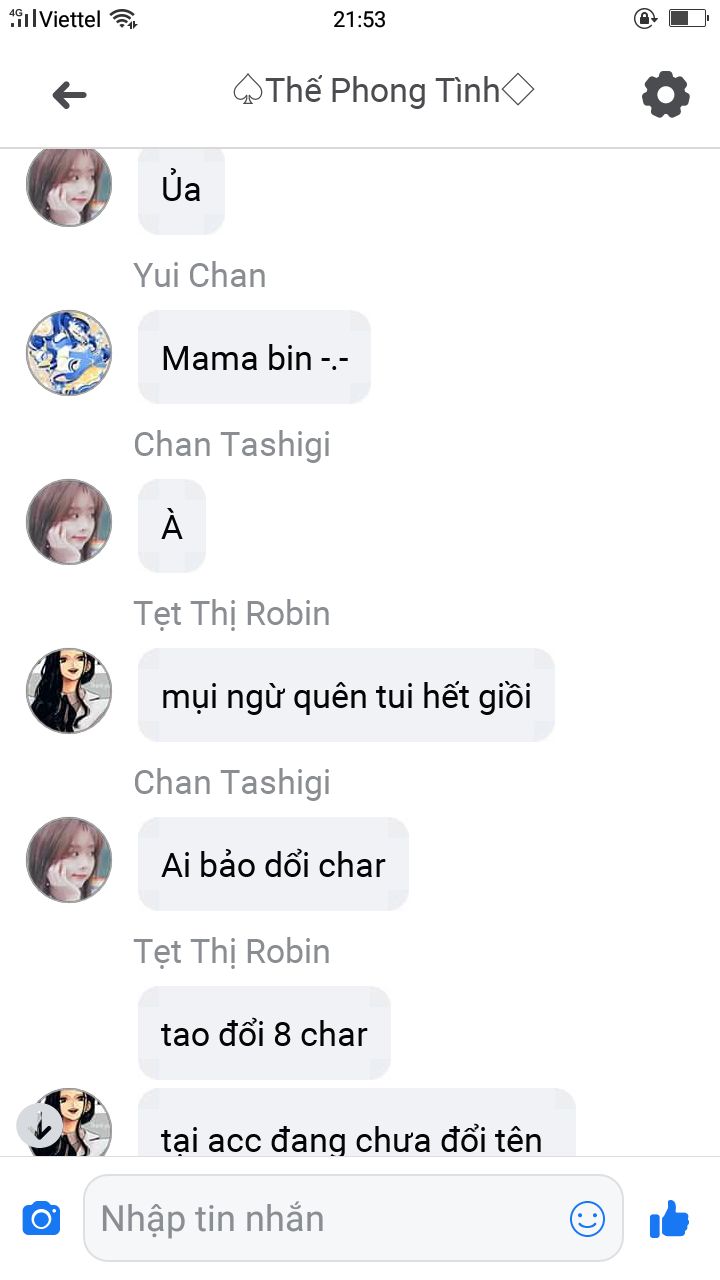Screen dimensions: 720x1280
Task: Open the emoji smiley picker
Action: click(587, 1218)
